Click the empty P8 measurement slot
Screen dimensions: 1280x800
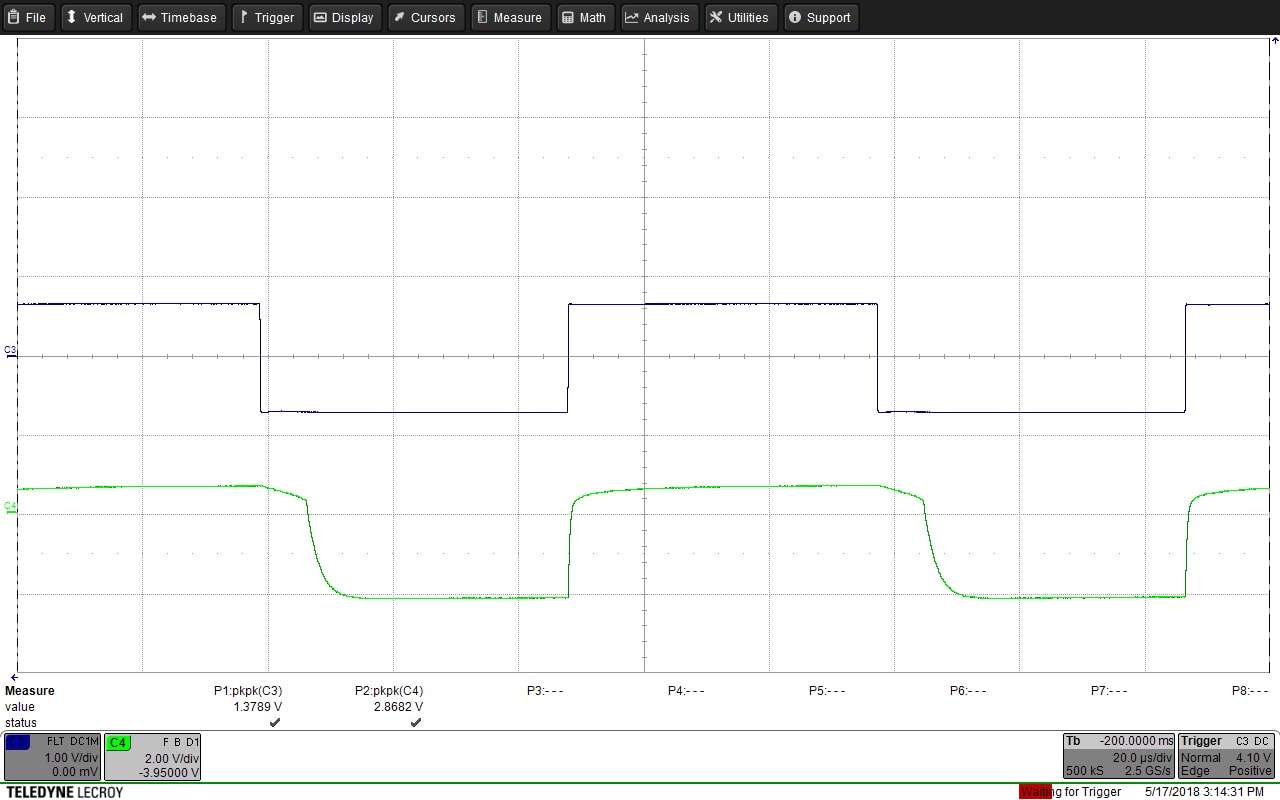coord(1250,691)
